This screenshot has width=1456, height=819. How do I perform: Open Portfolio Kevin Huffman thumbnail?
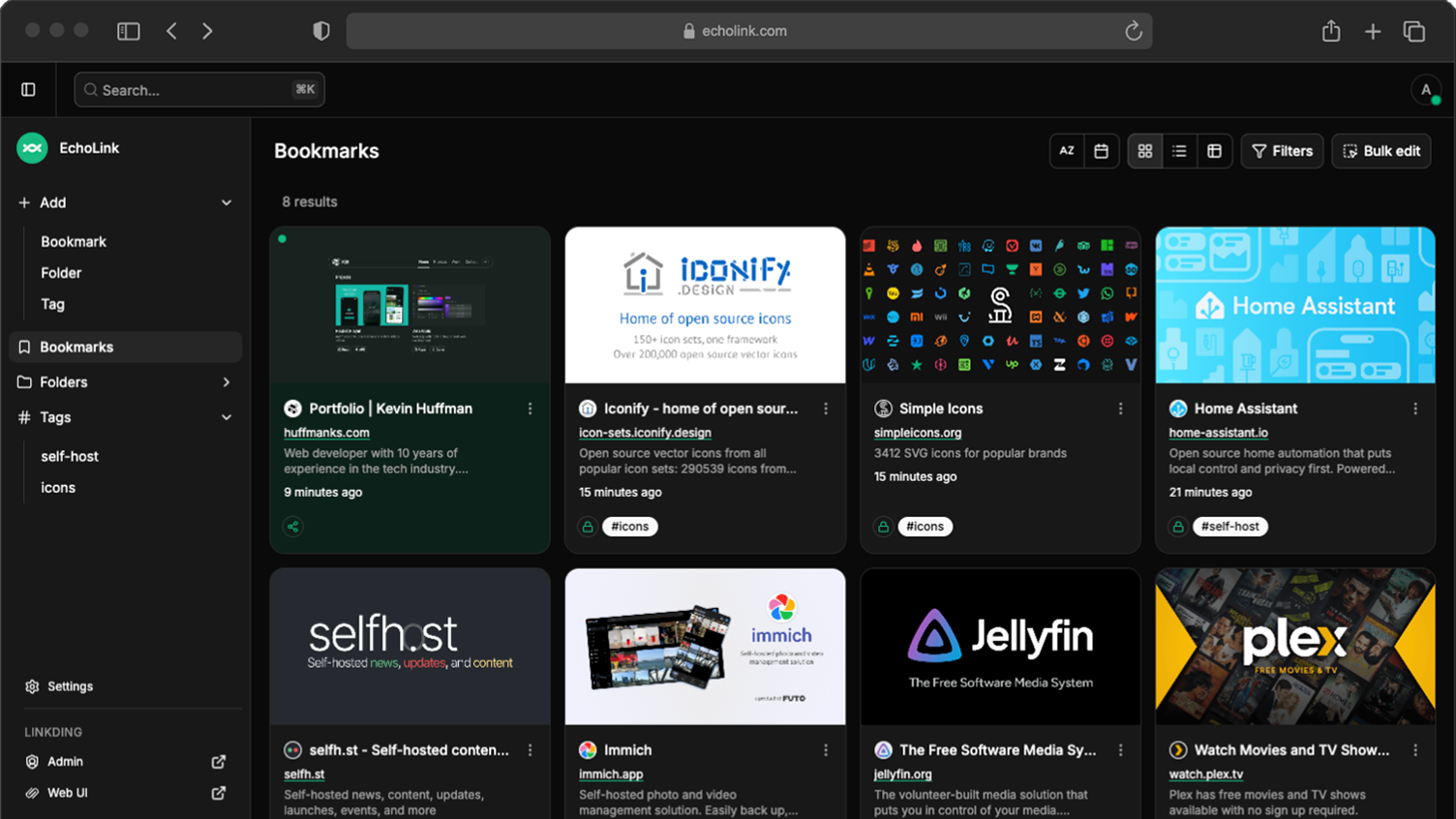pos(410,305)
